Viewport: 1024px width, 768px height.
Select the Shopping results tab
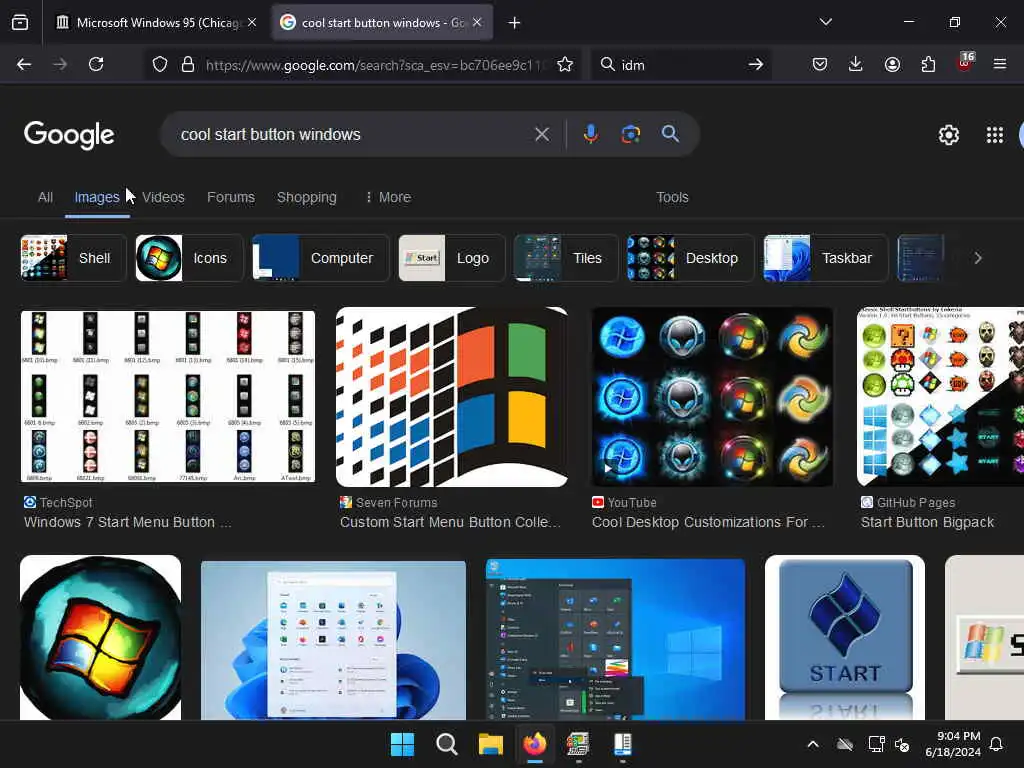click(x=306, y=197)
